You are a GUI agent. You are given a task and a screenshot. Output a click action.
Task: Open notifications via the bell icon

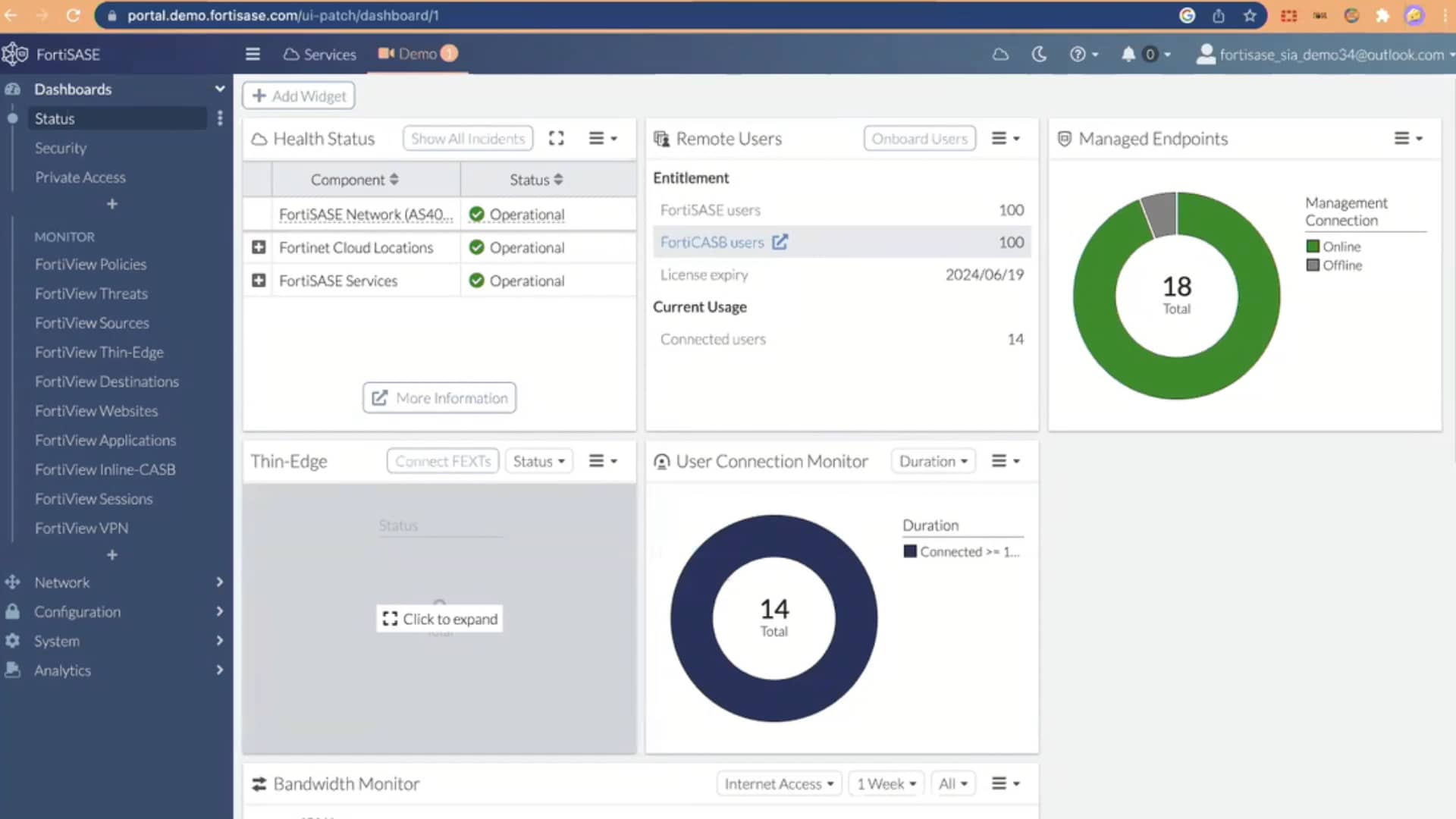(1129, 54)
